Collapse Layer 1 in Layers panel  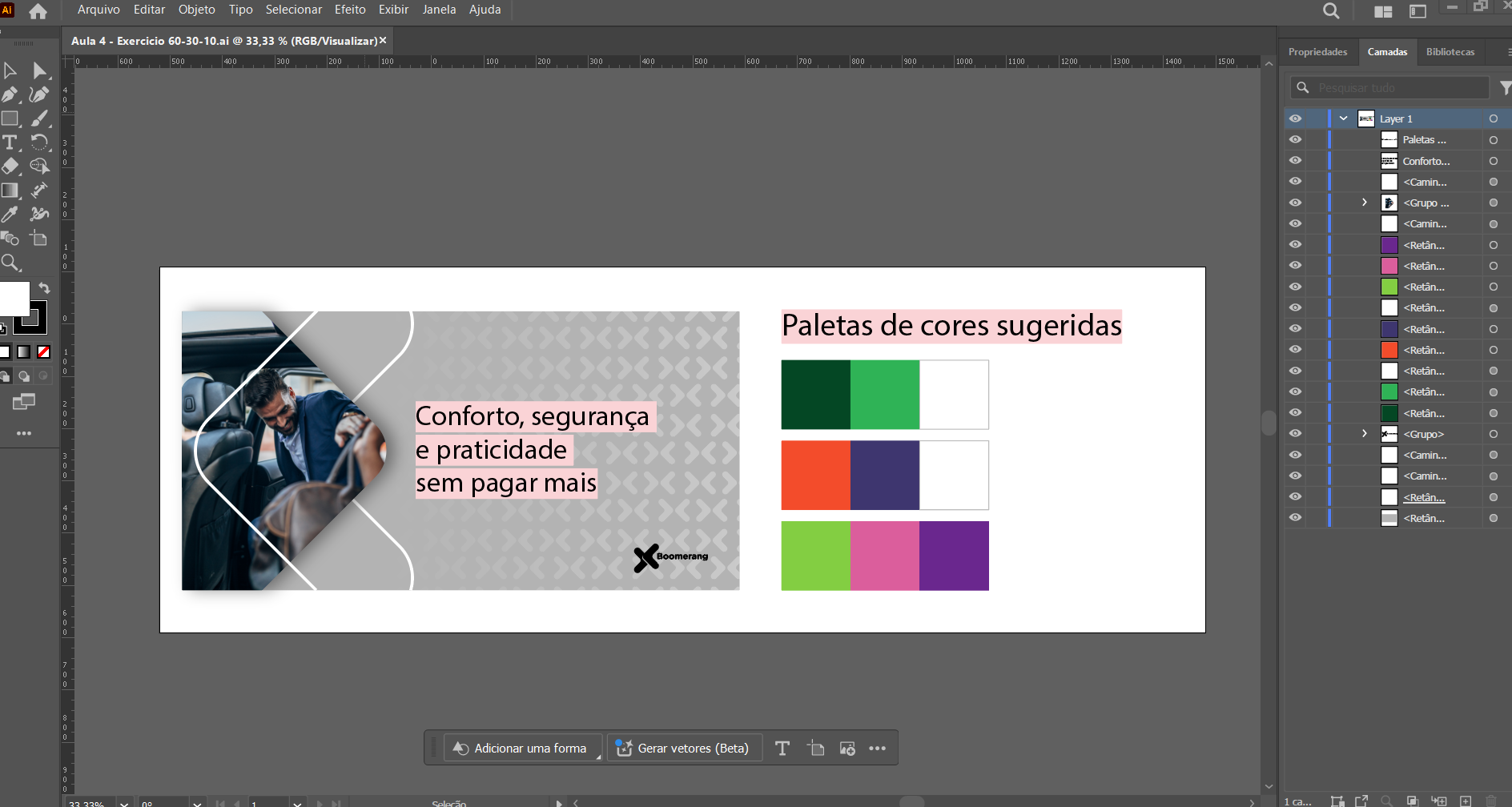(1344, 118)
